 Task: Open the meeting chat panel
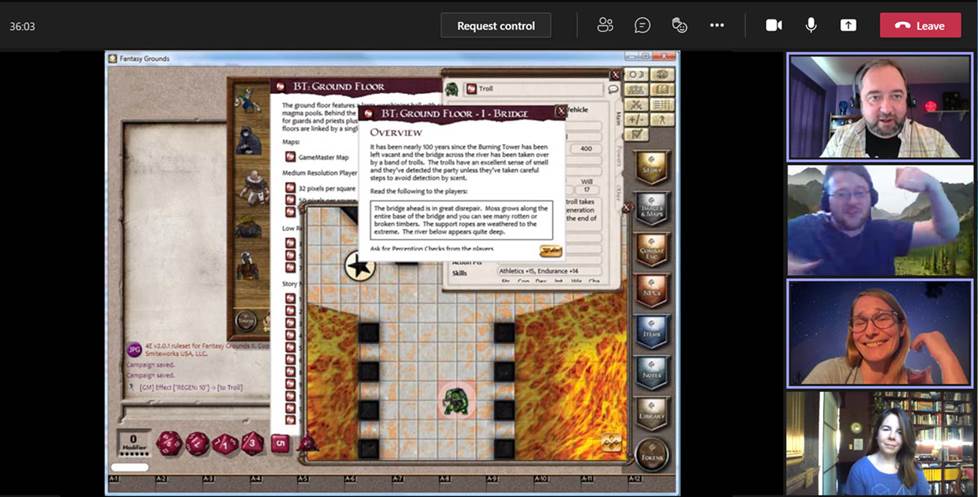pos(642,26)
